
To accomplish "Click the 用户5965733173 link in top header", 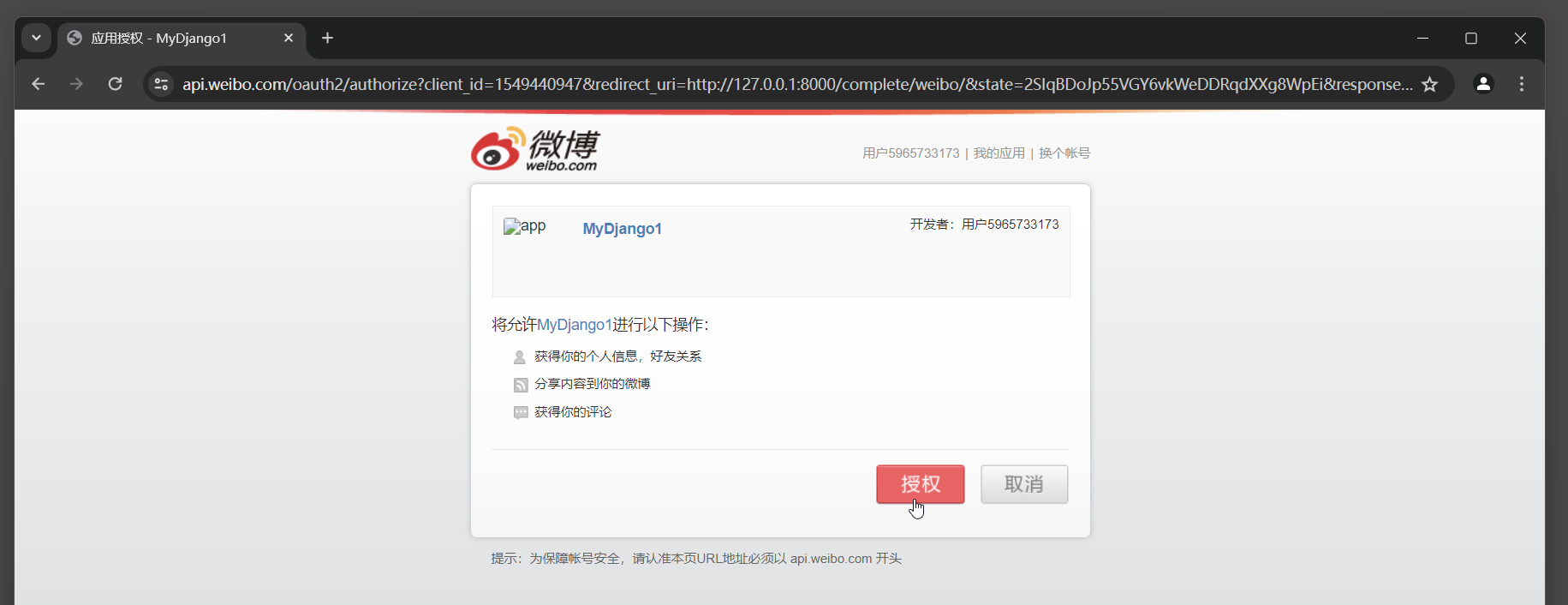I will pyautogui.click(x=910, y=153).
